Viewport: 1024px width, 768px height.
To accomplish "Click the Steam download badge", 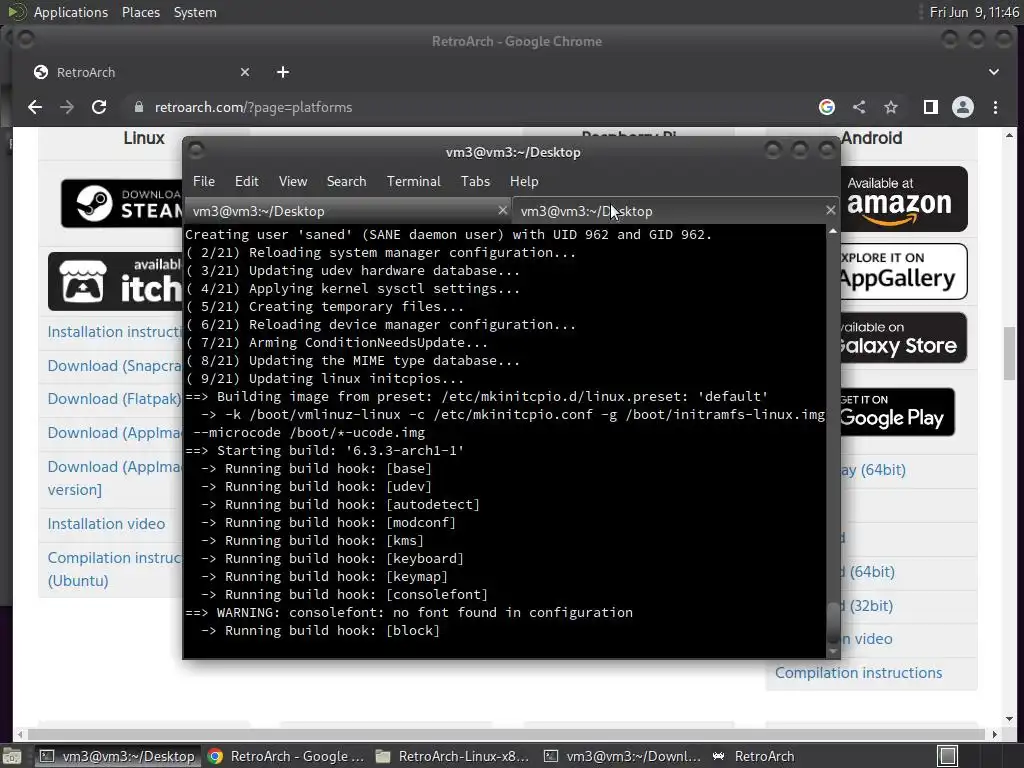I will tap(121, 204).
